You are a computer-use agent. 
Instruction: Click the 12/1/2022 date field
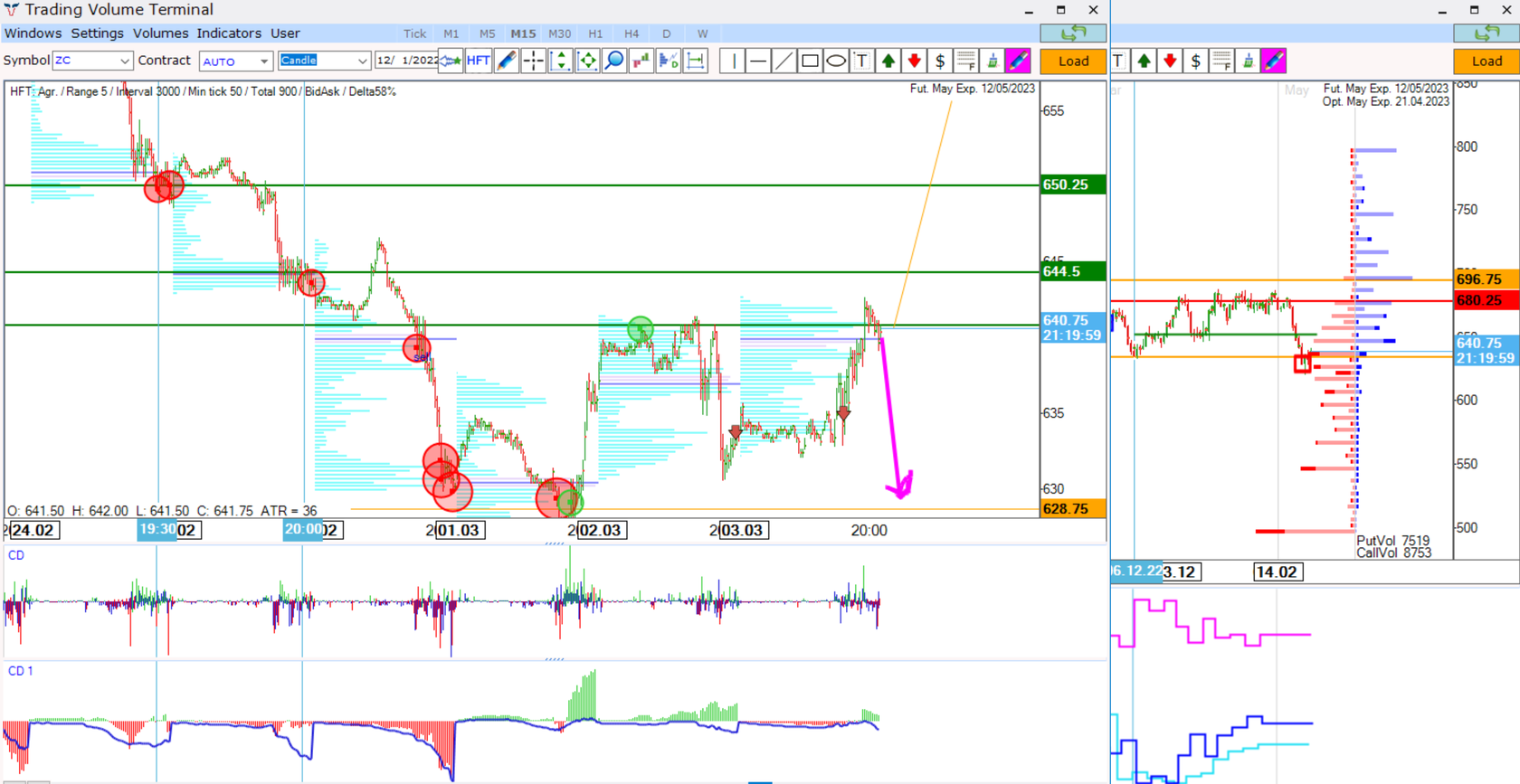pos(406,61)
